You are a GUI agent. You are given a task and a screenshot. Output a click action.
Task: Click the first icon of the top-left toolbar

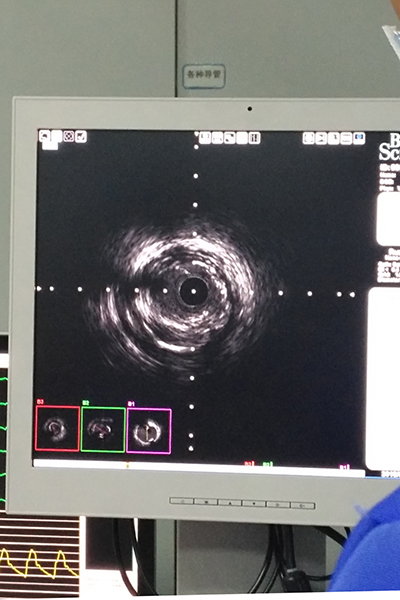click(44, 135)
